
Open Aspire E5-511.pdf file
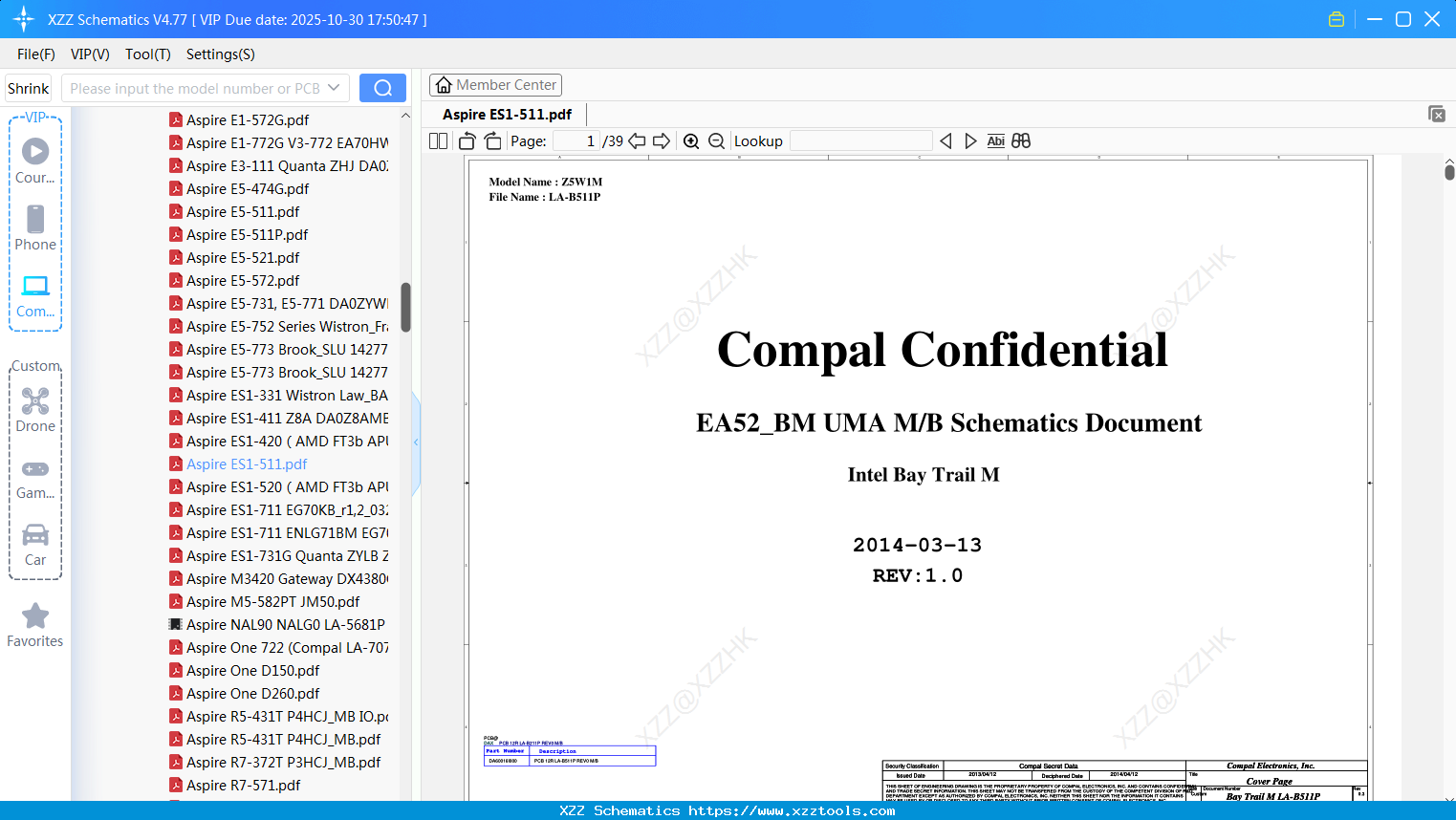pos(243,211)
